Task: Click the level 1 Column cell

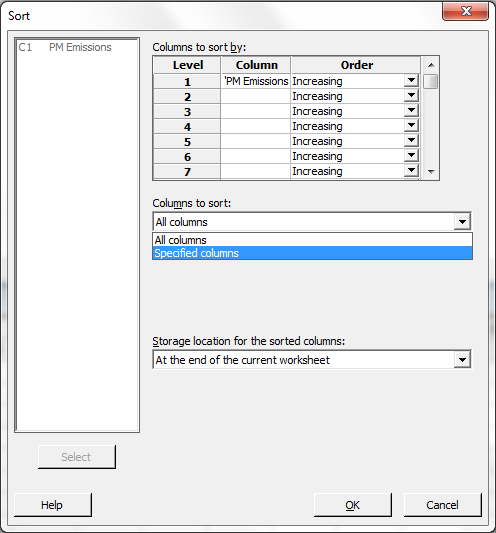Action: pos(256,81)
